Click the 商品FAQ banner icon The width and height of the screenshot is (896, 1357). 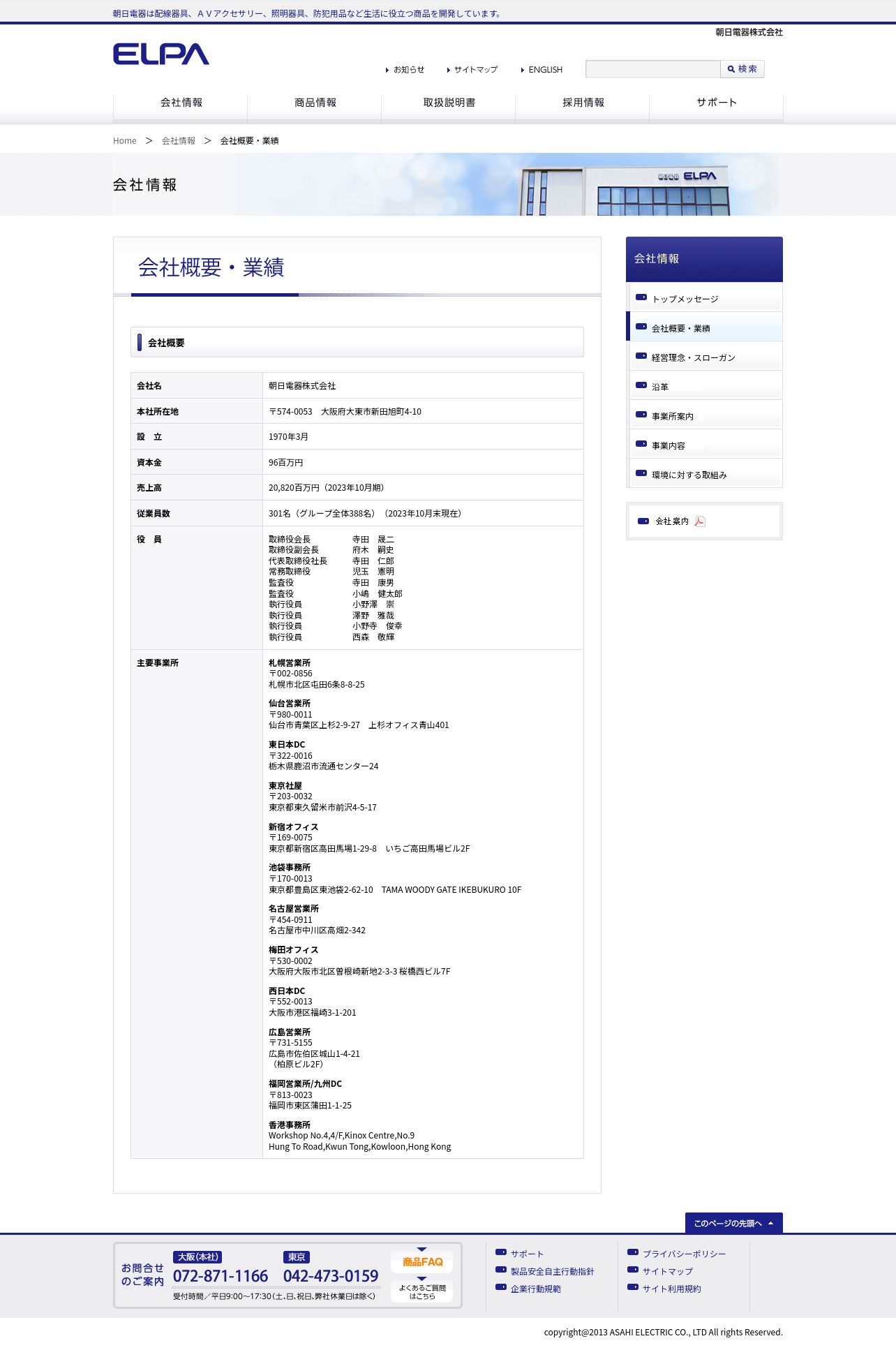pyautogui.click(x=422, y=1261)
